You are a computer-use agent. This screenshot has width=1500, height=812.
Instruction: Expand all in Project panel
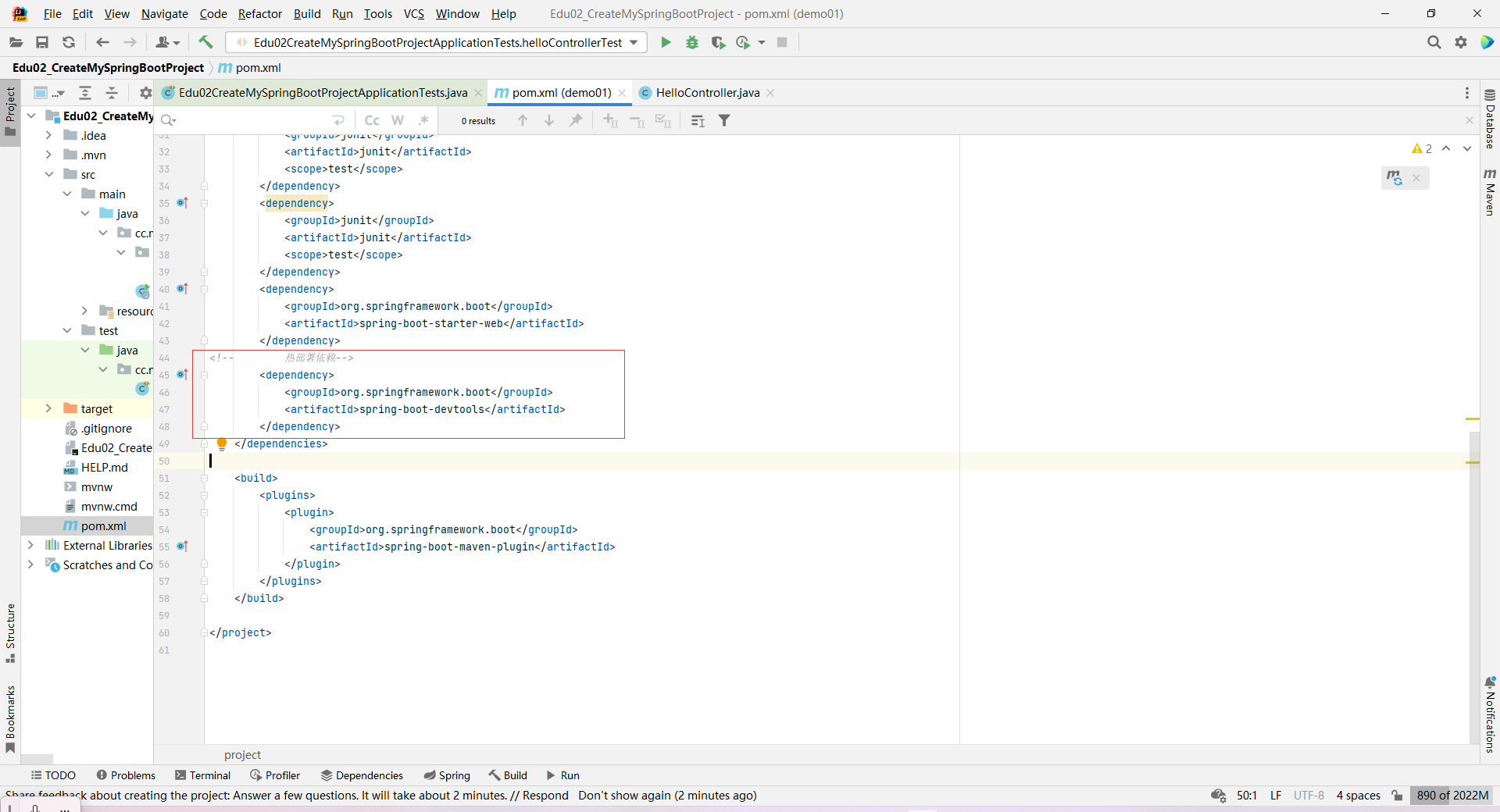pos(85,93)
